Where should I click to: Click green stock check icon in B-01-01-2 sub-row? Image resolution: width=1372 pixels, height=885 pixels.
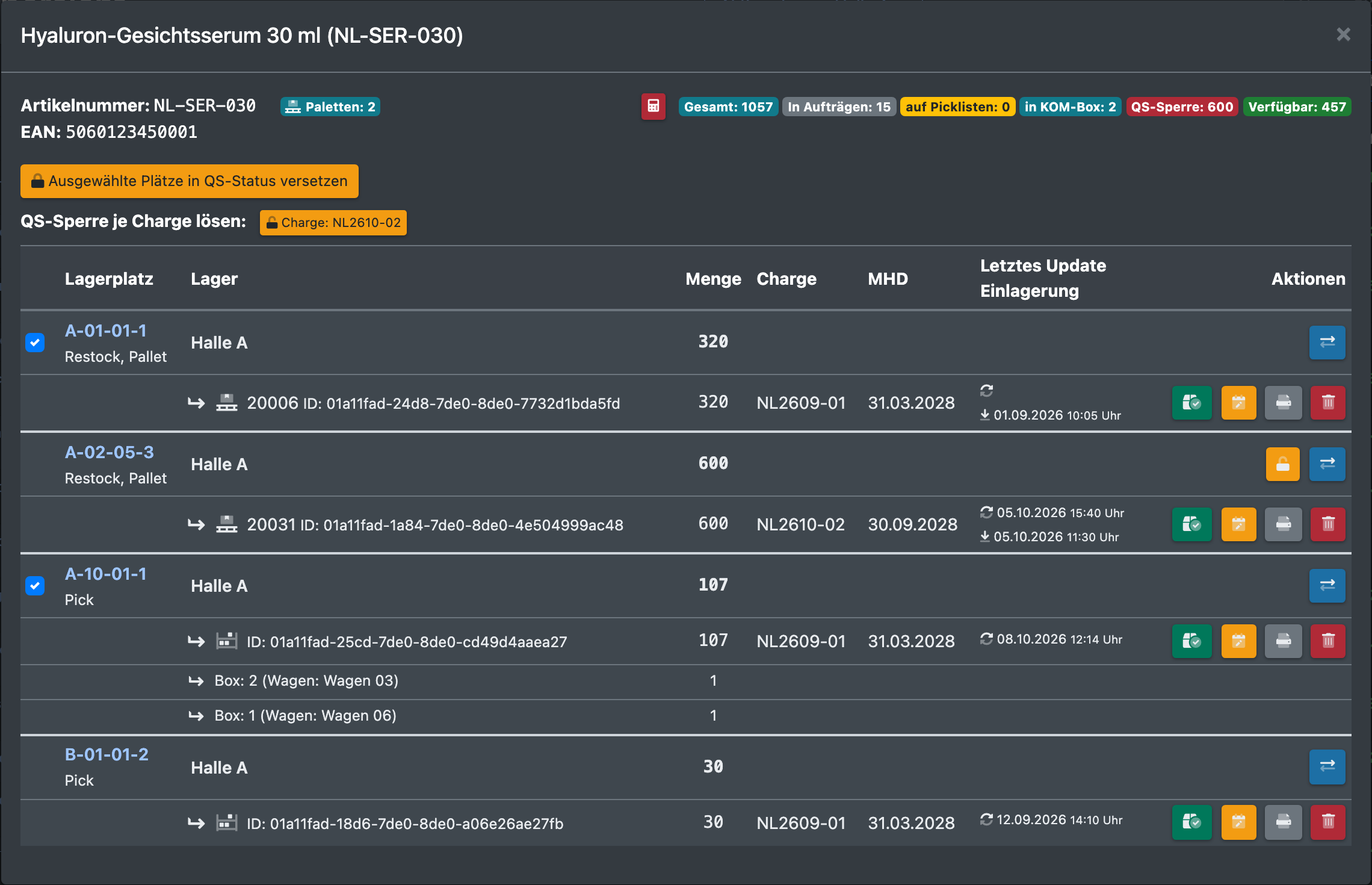click(x=1191, y=822)
